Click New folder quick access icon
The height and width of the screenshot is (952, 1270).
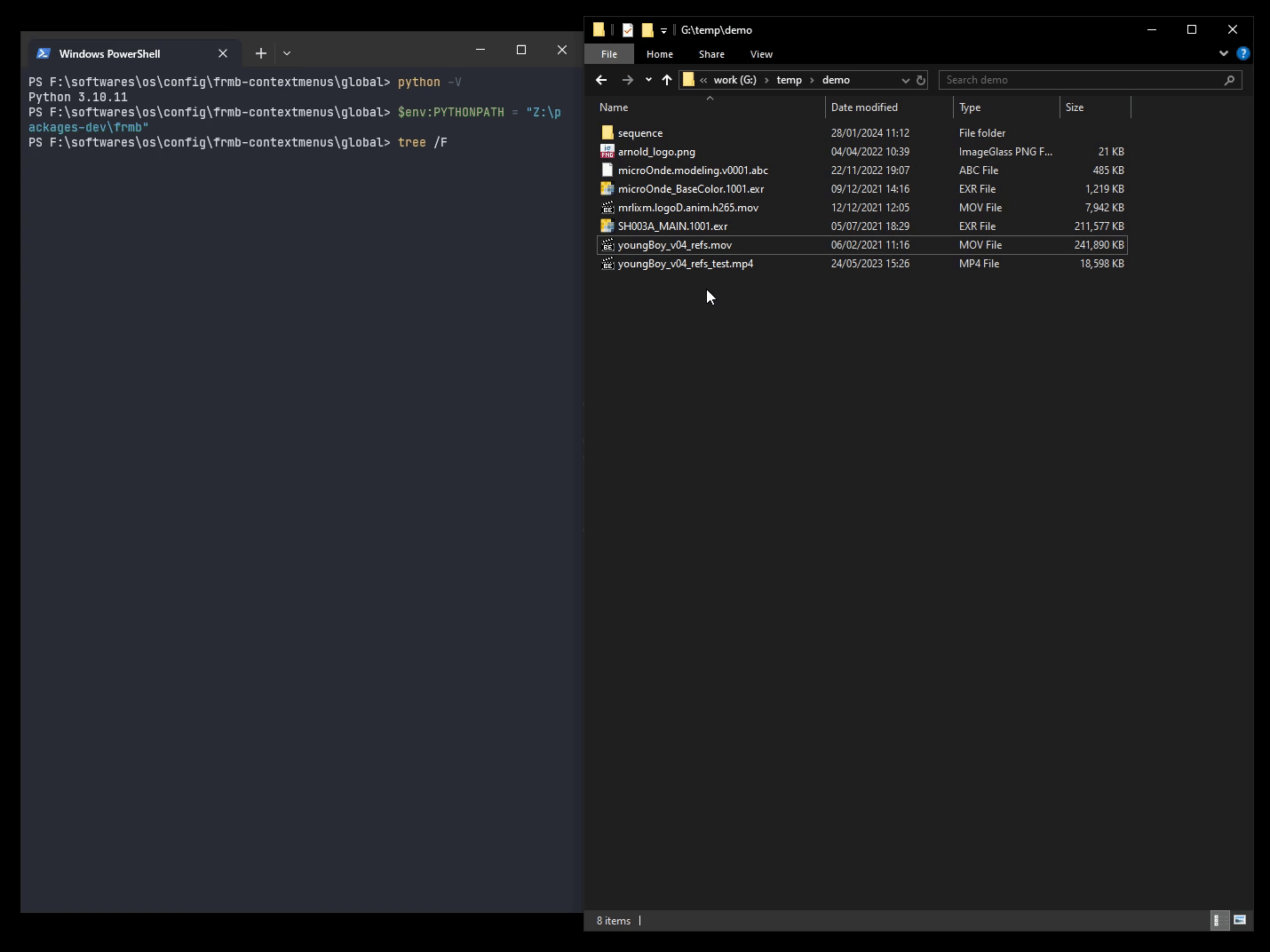[647, 30]
